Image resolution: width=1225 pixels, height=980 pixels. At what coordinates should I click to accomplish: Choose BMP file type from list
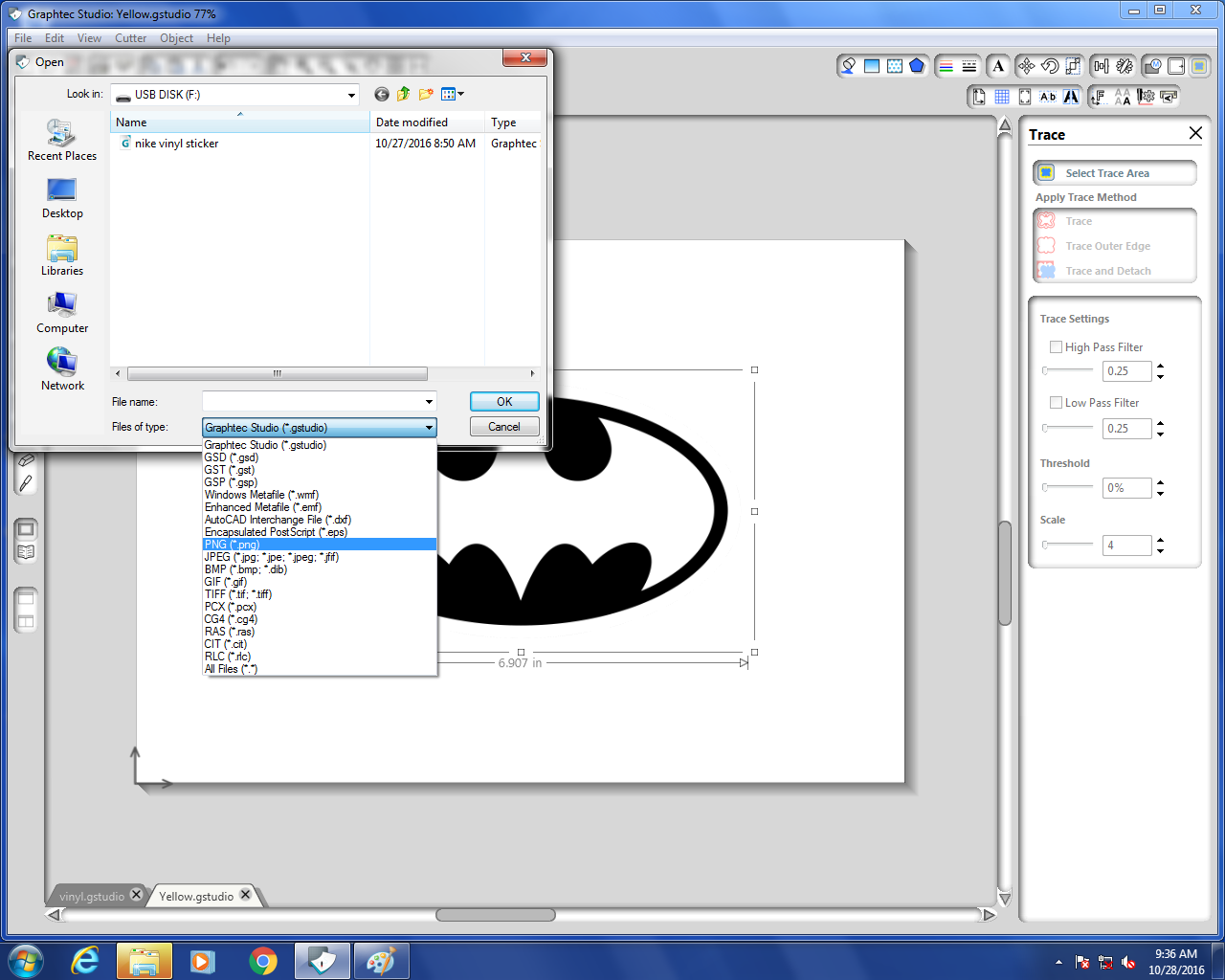point(320,569)
